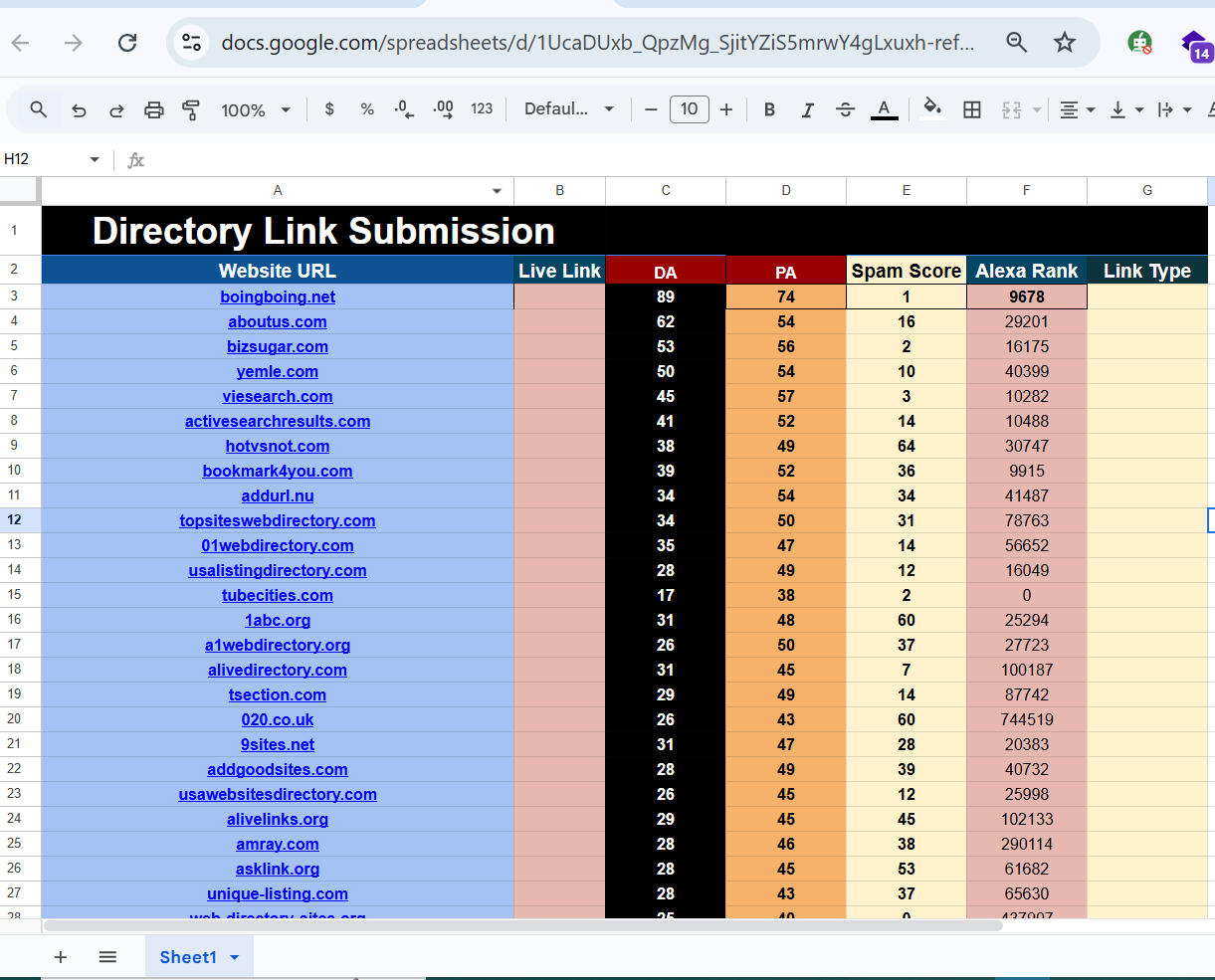The image size is (1215, 980).
Task: Click the Name box showing H12
Action: tap(45, 159)
